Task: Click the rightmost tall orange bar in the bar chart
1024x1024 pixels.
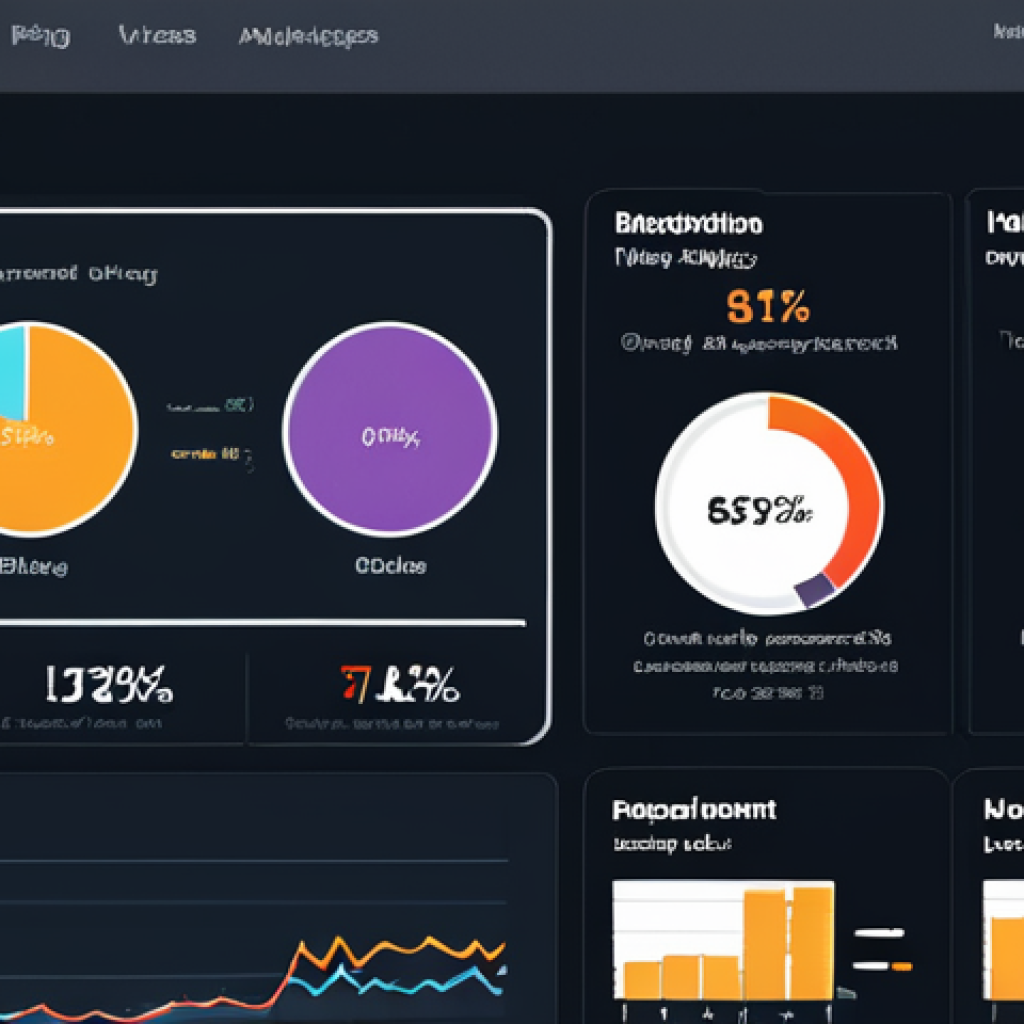Action: 812,942
